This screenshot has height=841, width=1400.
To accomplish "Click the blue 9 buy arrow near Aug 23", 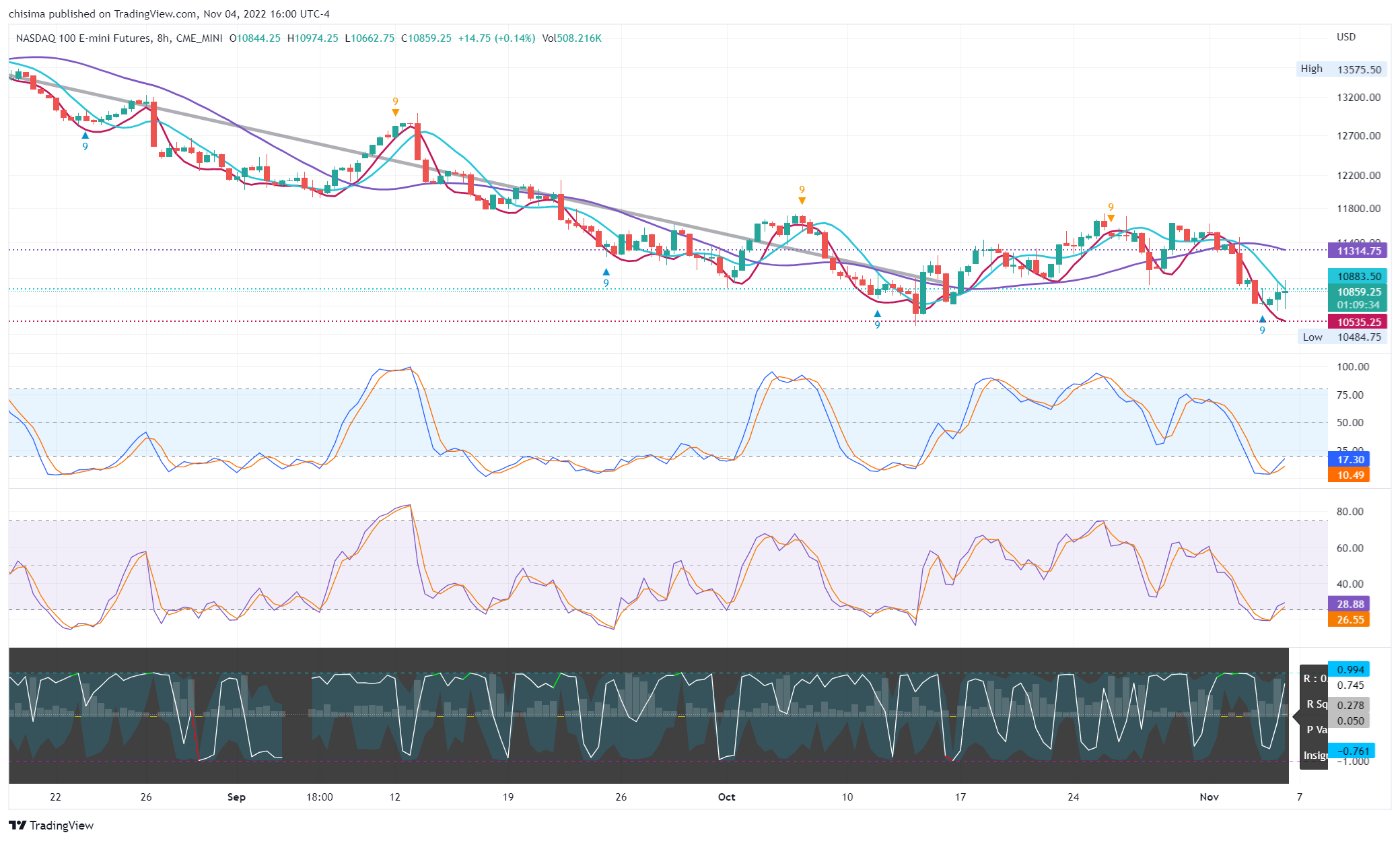I will (85, 141).
